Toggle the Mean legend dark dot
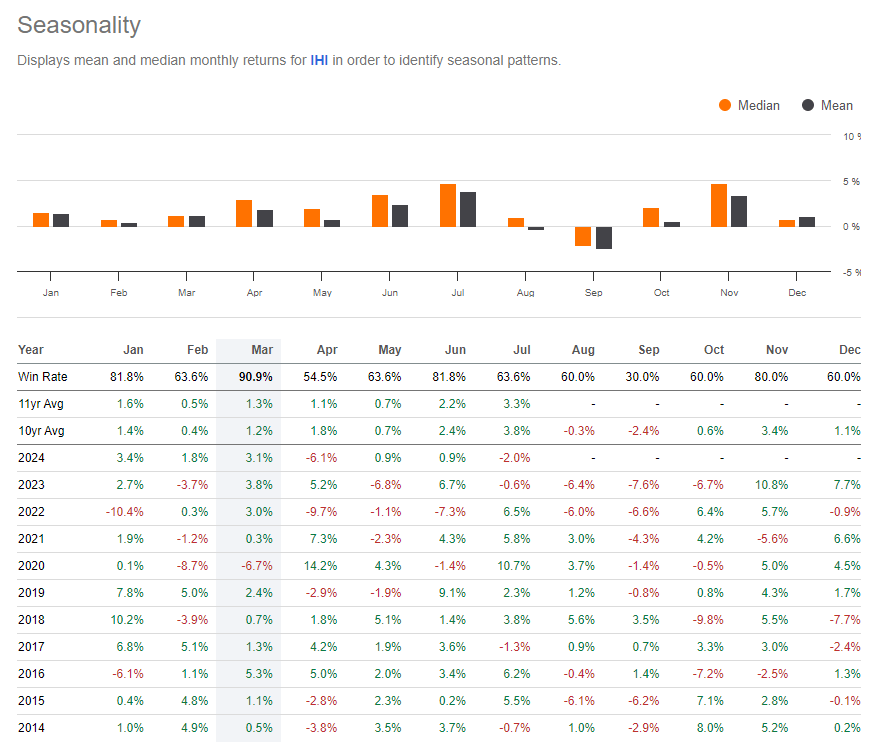The image size is (875, 754). [808, 105]
